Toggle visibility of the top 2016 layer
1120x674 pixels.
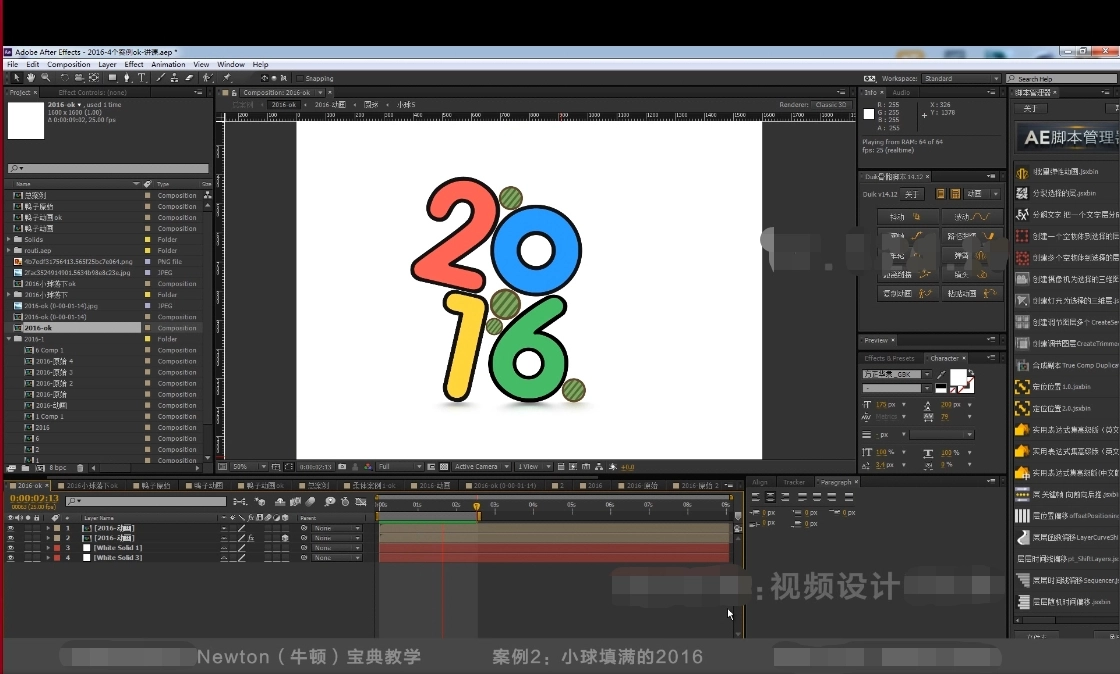coord(10,528)
